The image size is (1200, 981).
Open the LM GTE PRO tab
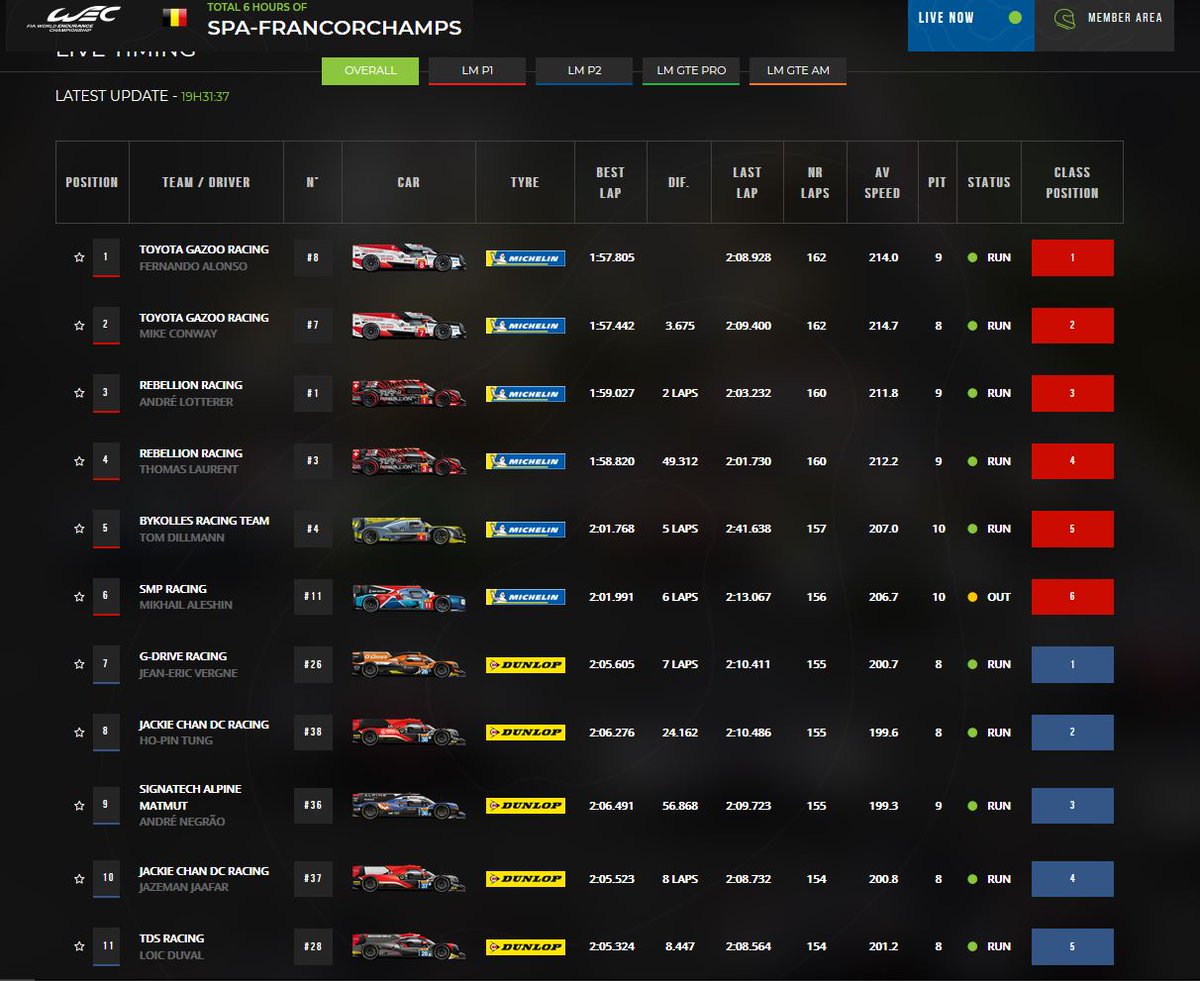click(691, 71)
